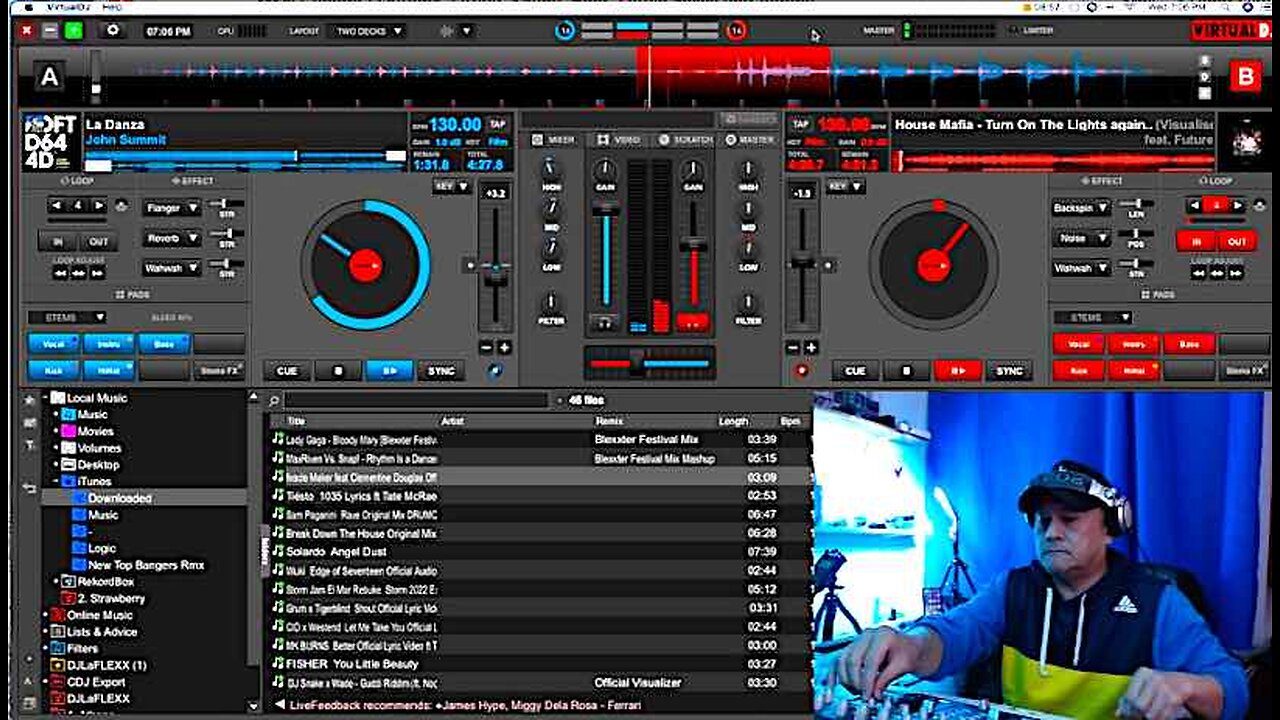Open the Noise effect dropdown
Screen dimensions: 1280x720
point(1081,239)
